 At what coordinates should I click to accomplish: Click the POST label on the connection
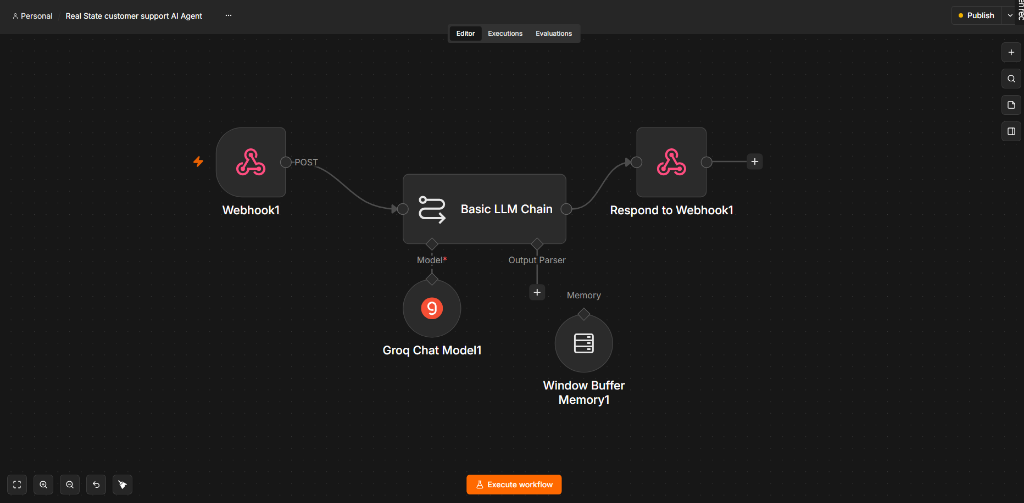pyautogui.click(x=306, y=162)
